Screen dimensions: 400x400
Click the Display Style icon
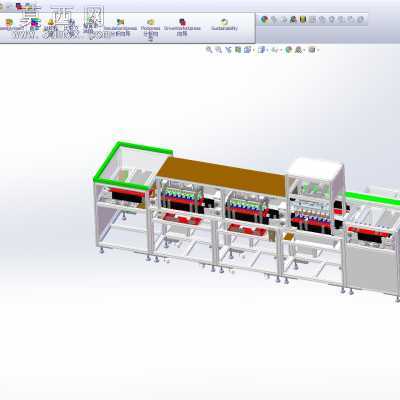pyautogui.click(x=262, y=50)
